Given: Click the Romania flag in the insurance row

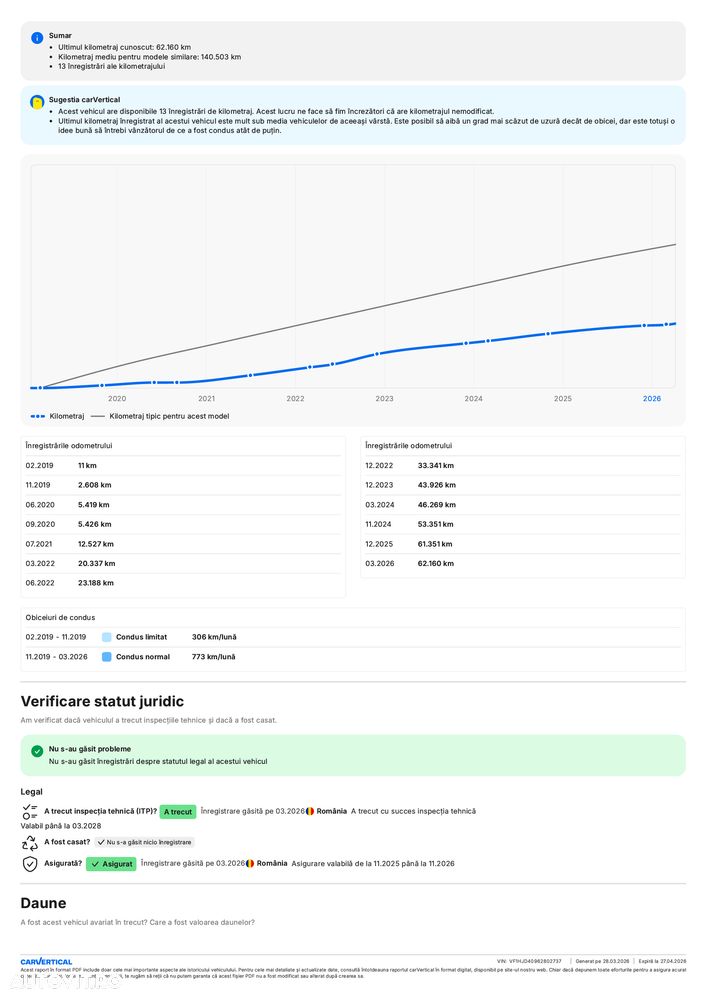Looking at the screenshot, I should [x=250, y=863].
